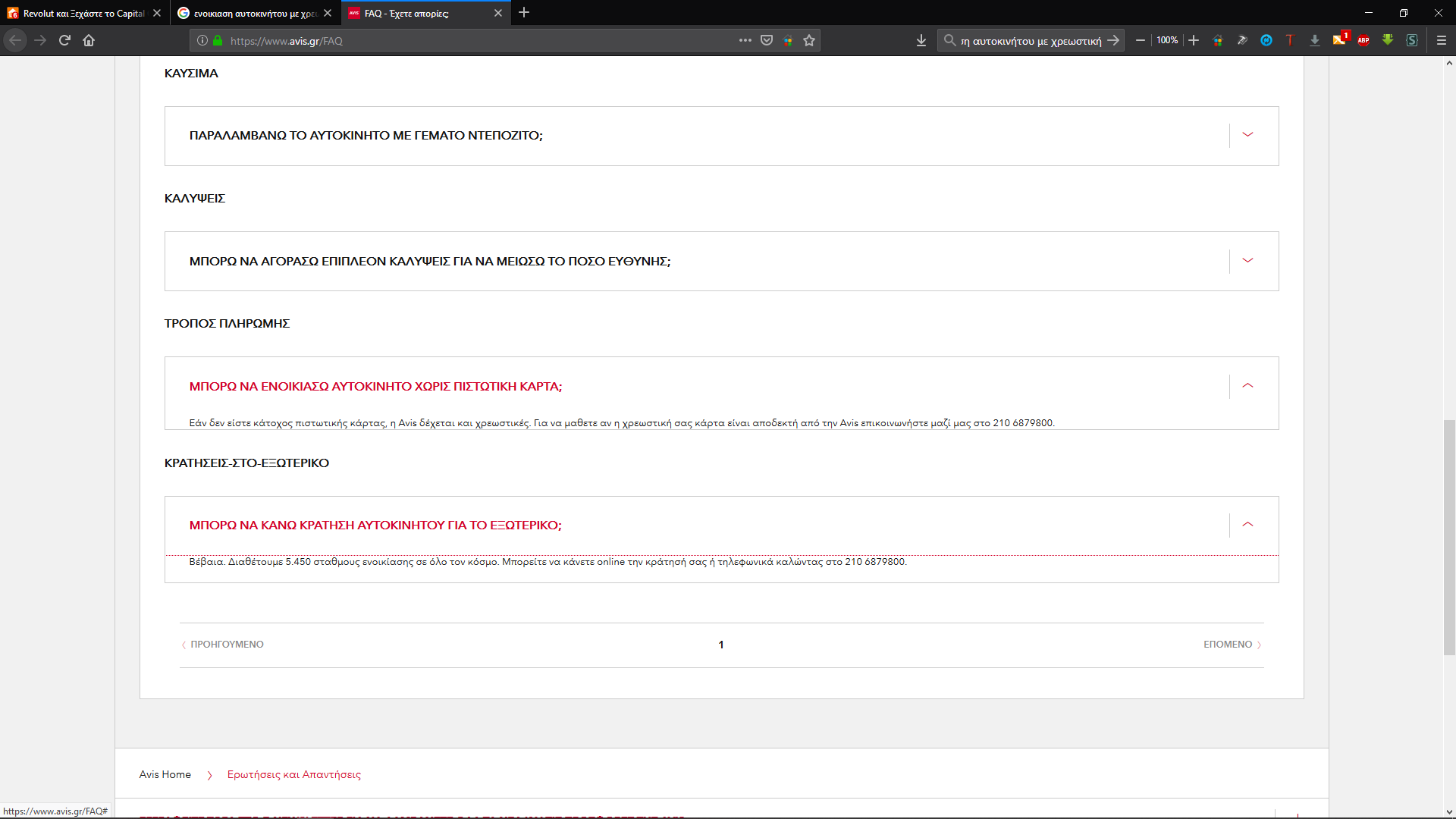Expand extra coverage purchase question
Image resolution: width=1456 pixels, height=819 pixels.
pyautogui.click(x=1247, y=261)
